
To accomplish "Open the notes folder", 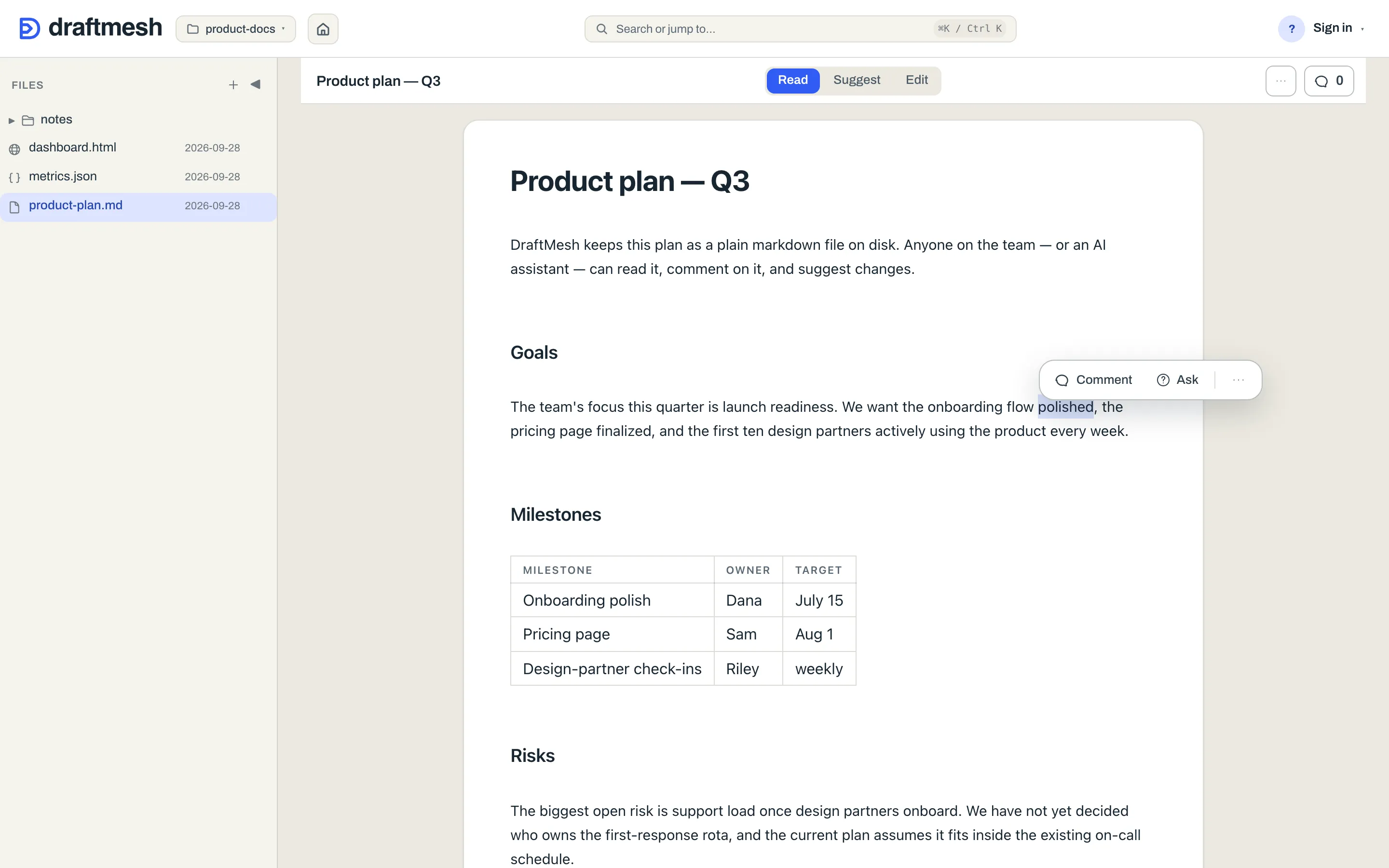I will [56, 120].
